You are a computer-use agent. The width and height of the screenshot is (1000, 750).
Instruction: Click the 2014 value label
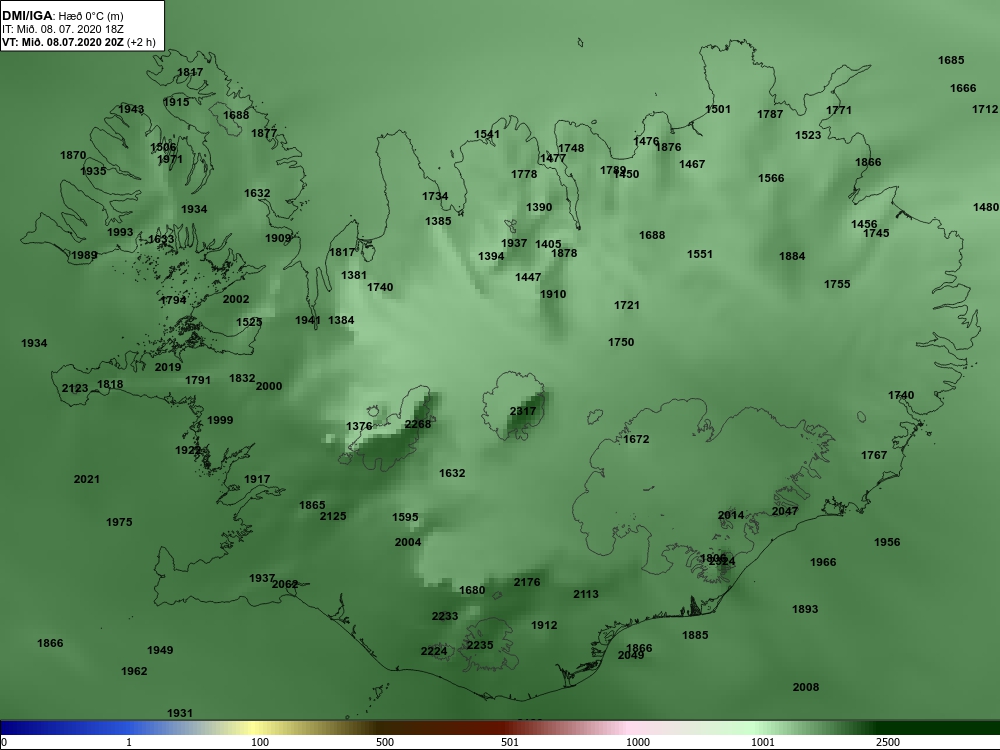[731, 515]
